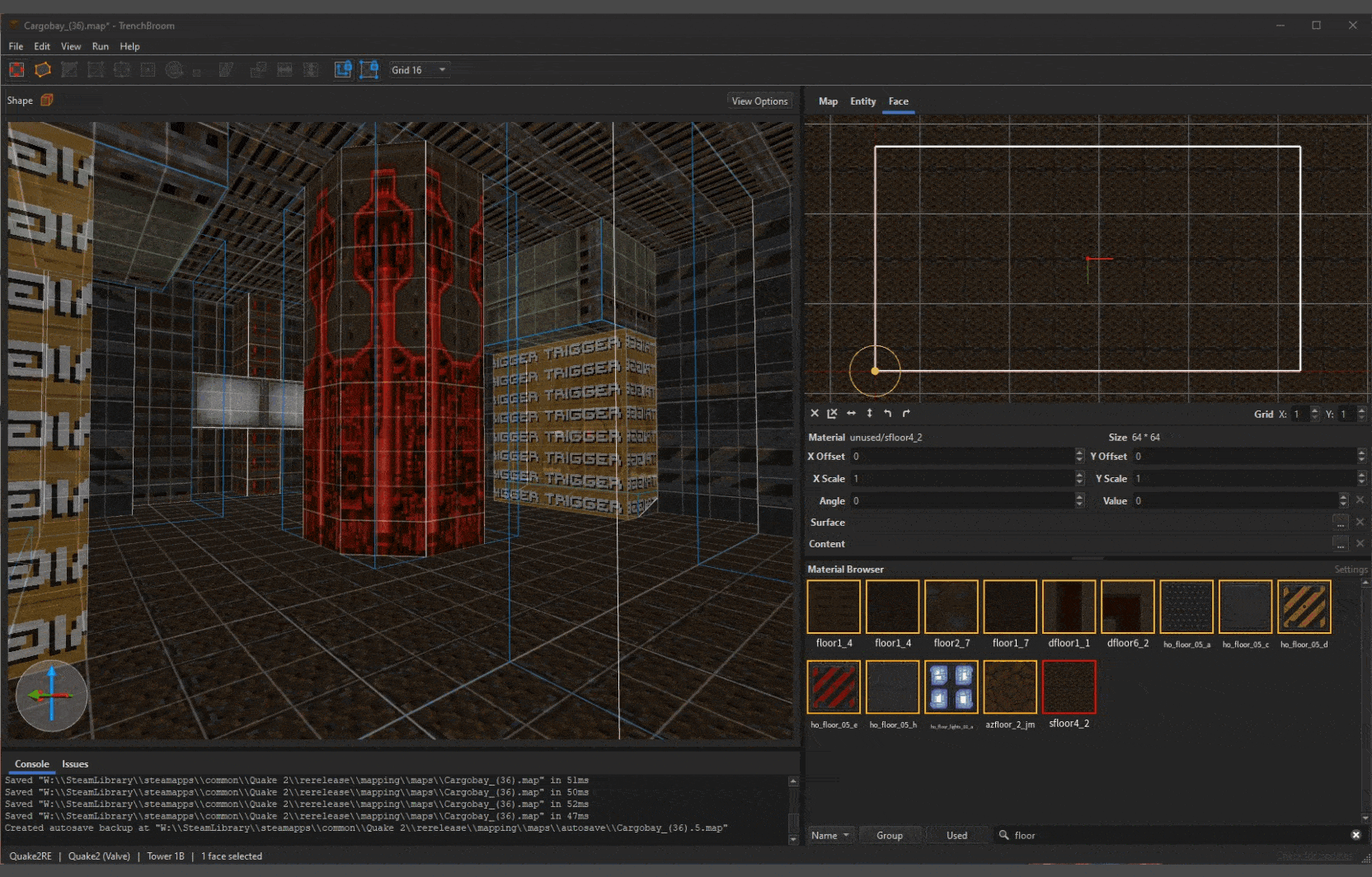Toggle the UV lock button
Viewport: 1372px width, 877px height.
369,70
